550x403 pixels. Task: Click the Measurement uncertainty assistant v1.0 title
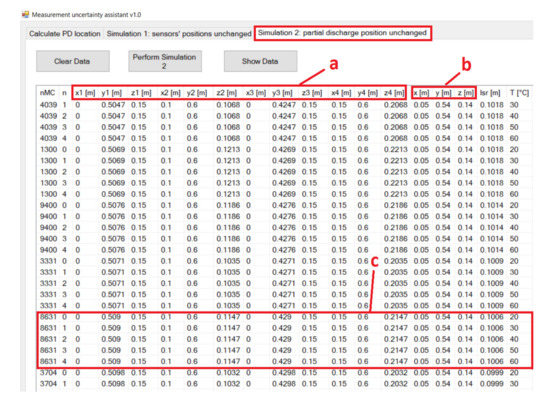(86, 15)
